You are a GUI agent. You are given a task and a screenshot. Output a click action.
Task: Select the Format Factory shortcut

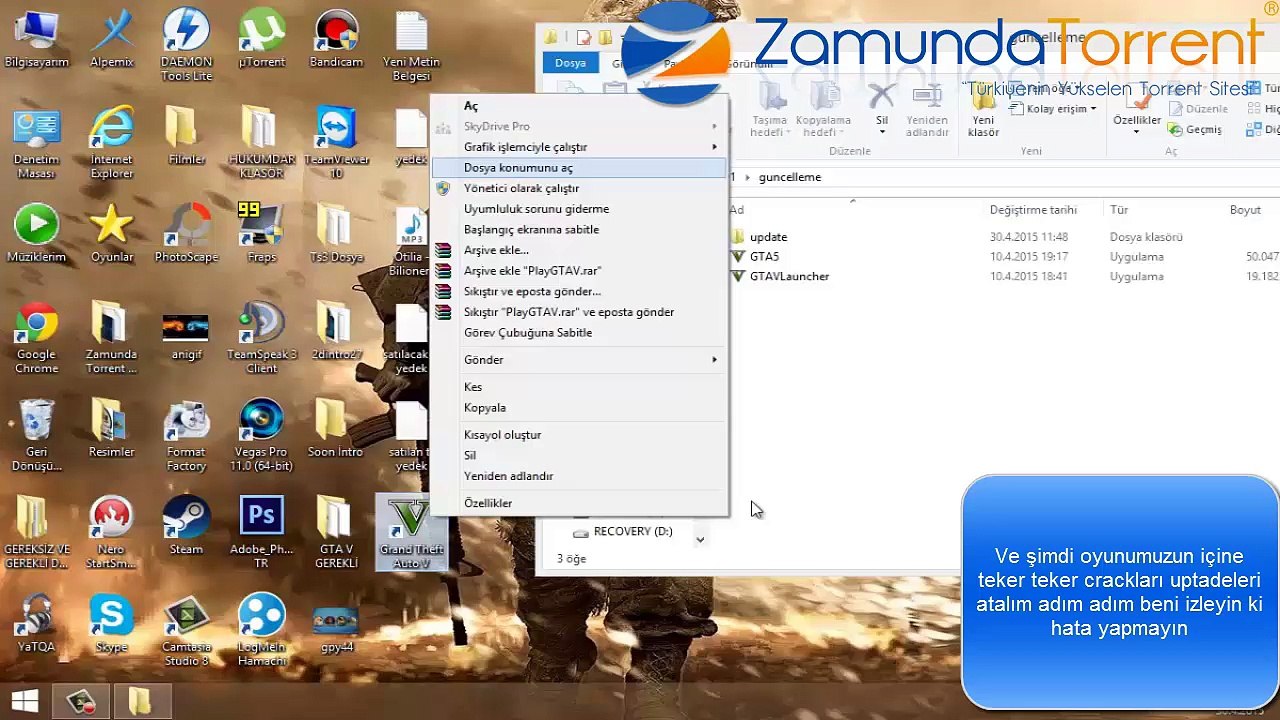[x=186, y=435]
